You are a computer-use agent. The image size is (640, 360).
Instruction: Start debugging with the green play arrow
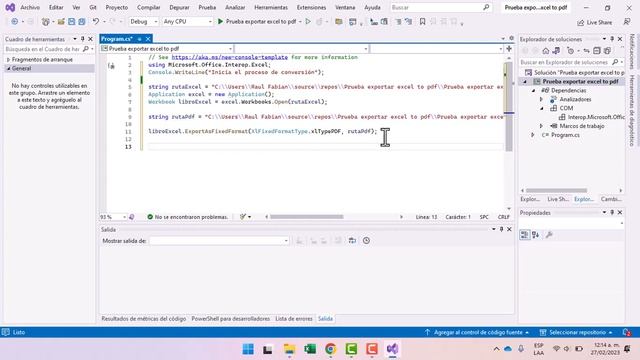[220, 21]
